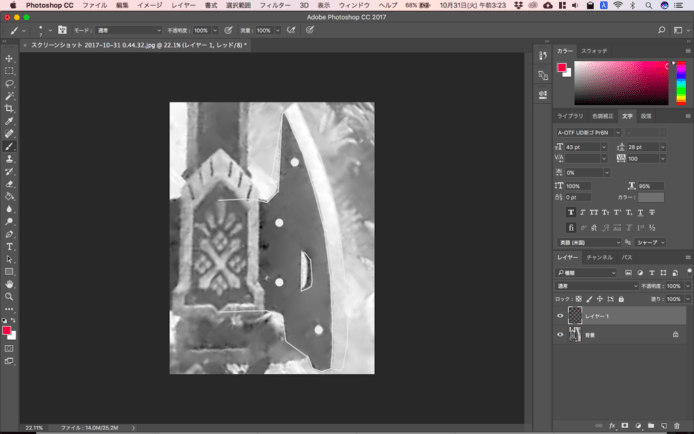Pick the Crop tool

[x=9, y=109]
